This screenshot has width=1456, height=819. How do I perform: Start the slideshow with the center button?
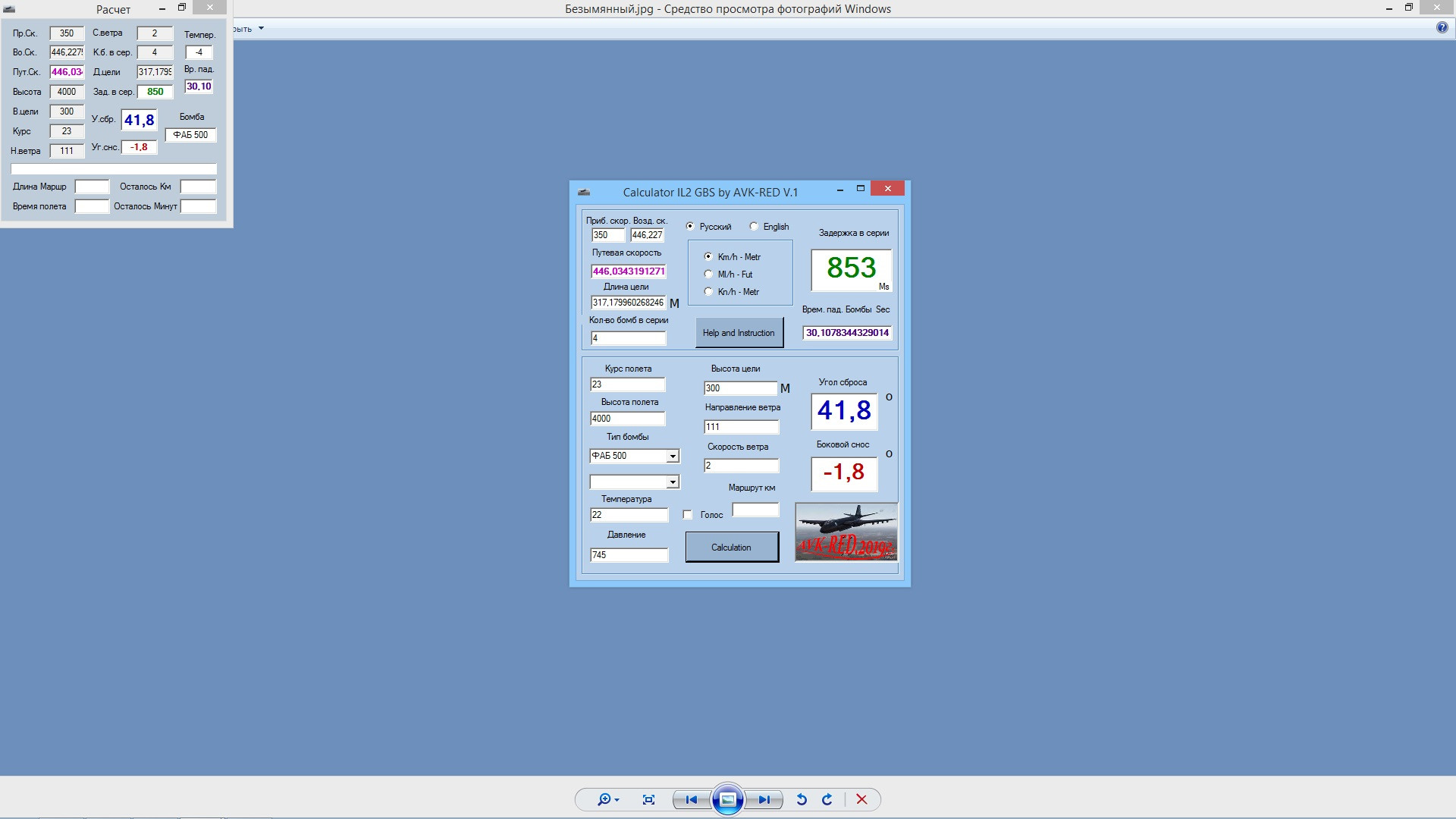point(728,799)
